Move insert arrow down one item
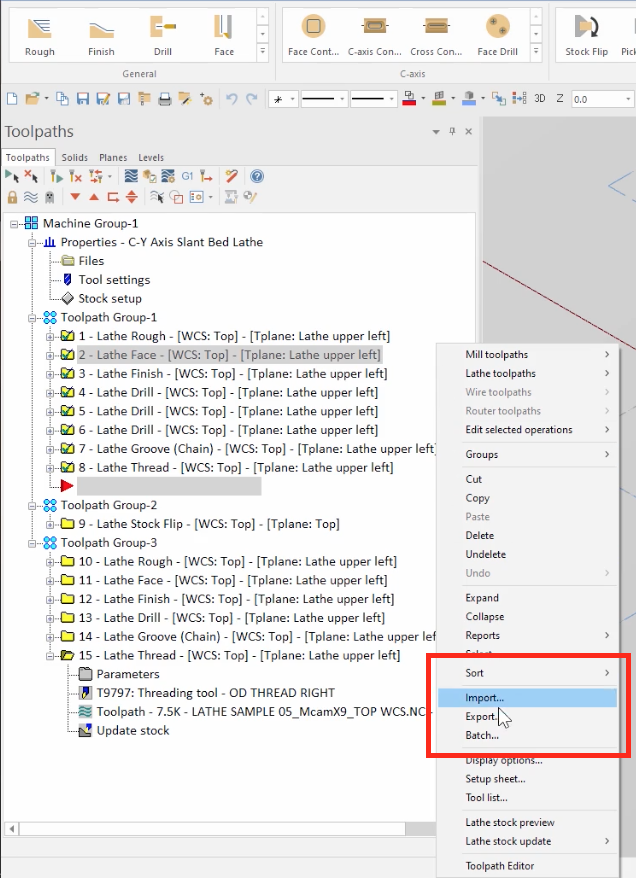Viewport: 636px width, 886px height. pyautogui.click(x=75, y=197)
